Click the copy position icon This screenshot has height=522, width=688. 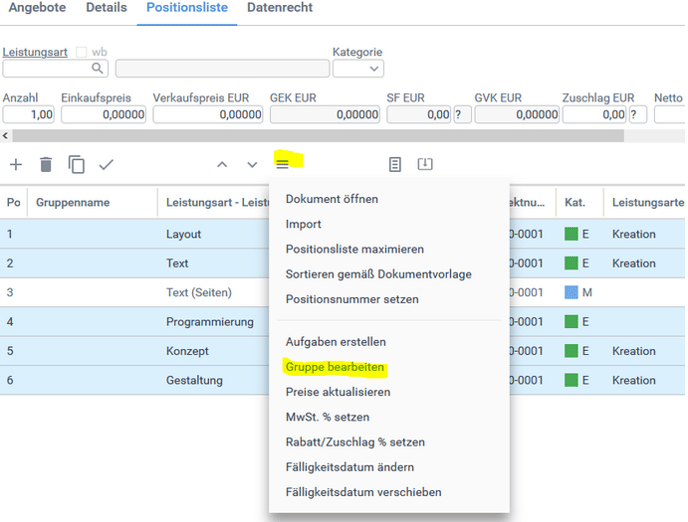point(76,165)
